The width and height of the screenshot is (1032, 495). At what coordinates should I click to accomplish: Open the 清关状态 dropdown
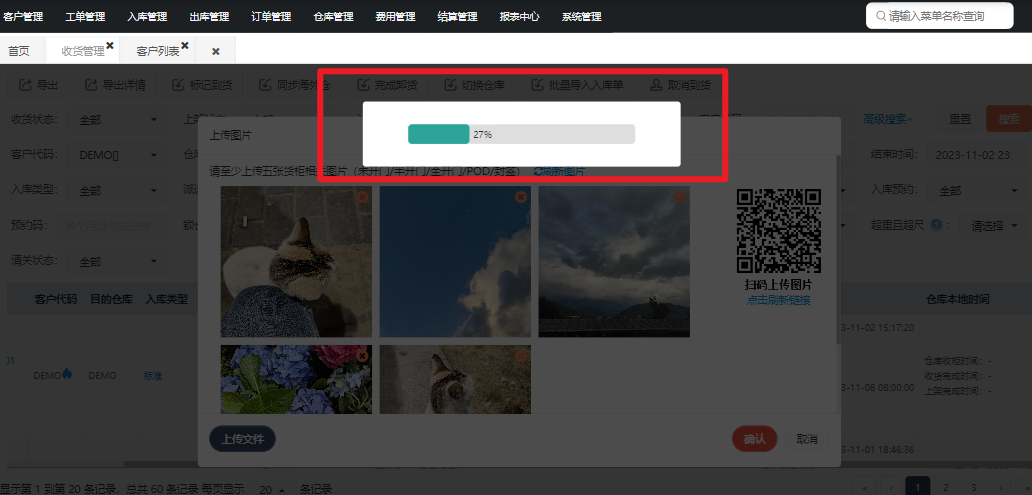(117, 261)
